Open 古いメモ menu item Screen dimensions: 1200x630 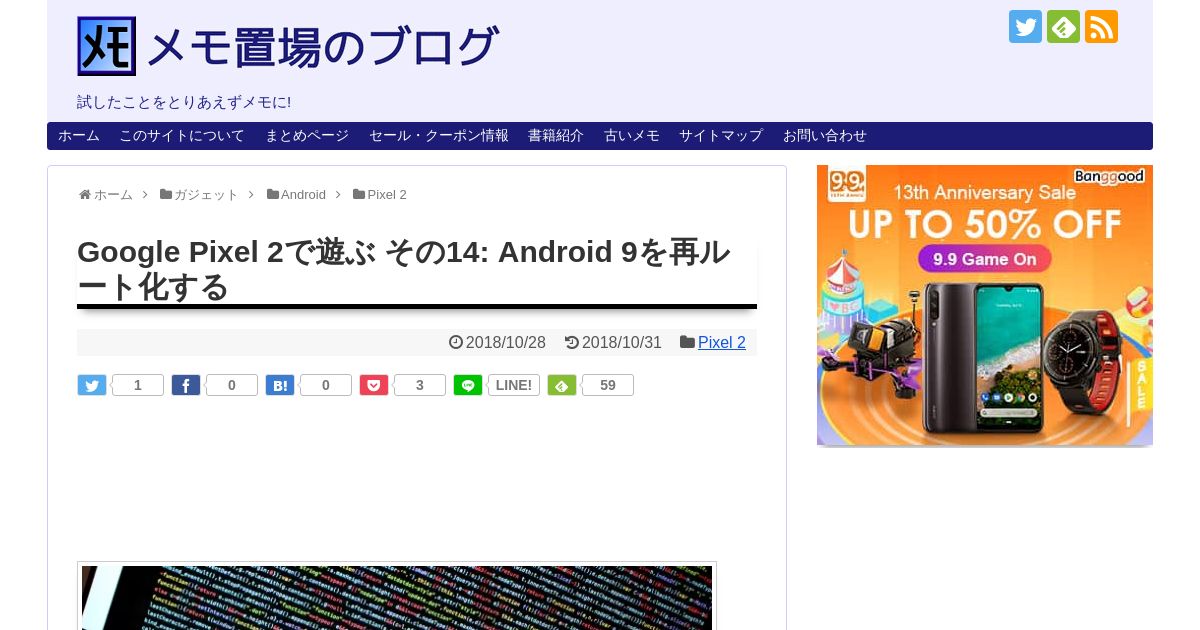[x=632, y=136]
